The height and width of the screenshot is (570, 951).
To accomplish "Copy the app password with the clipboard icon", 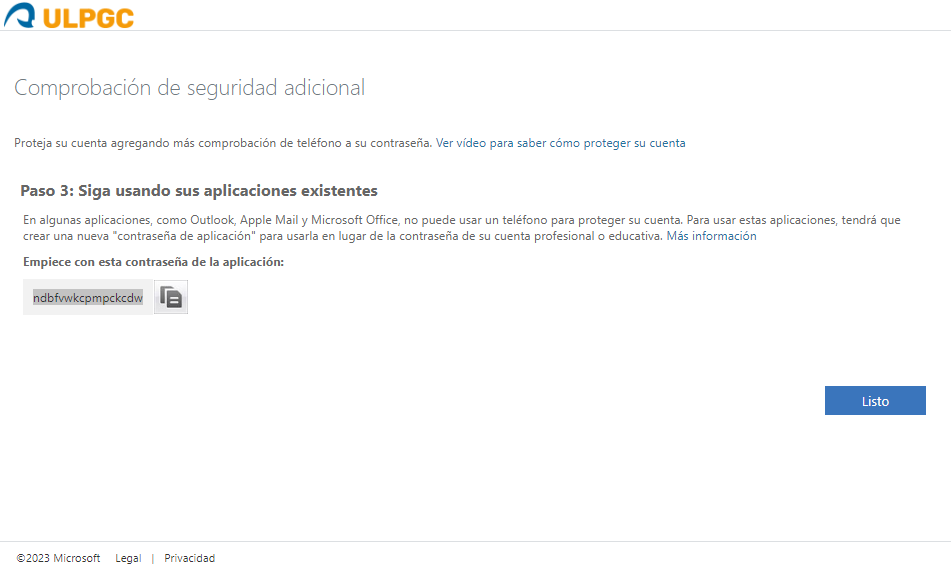I will [x=171, y=297].
